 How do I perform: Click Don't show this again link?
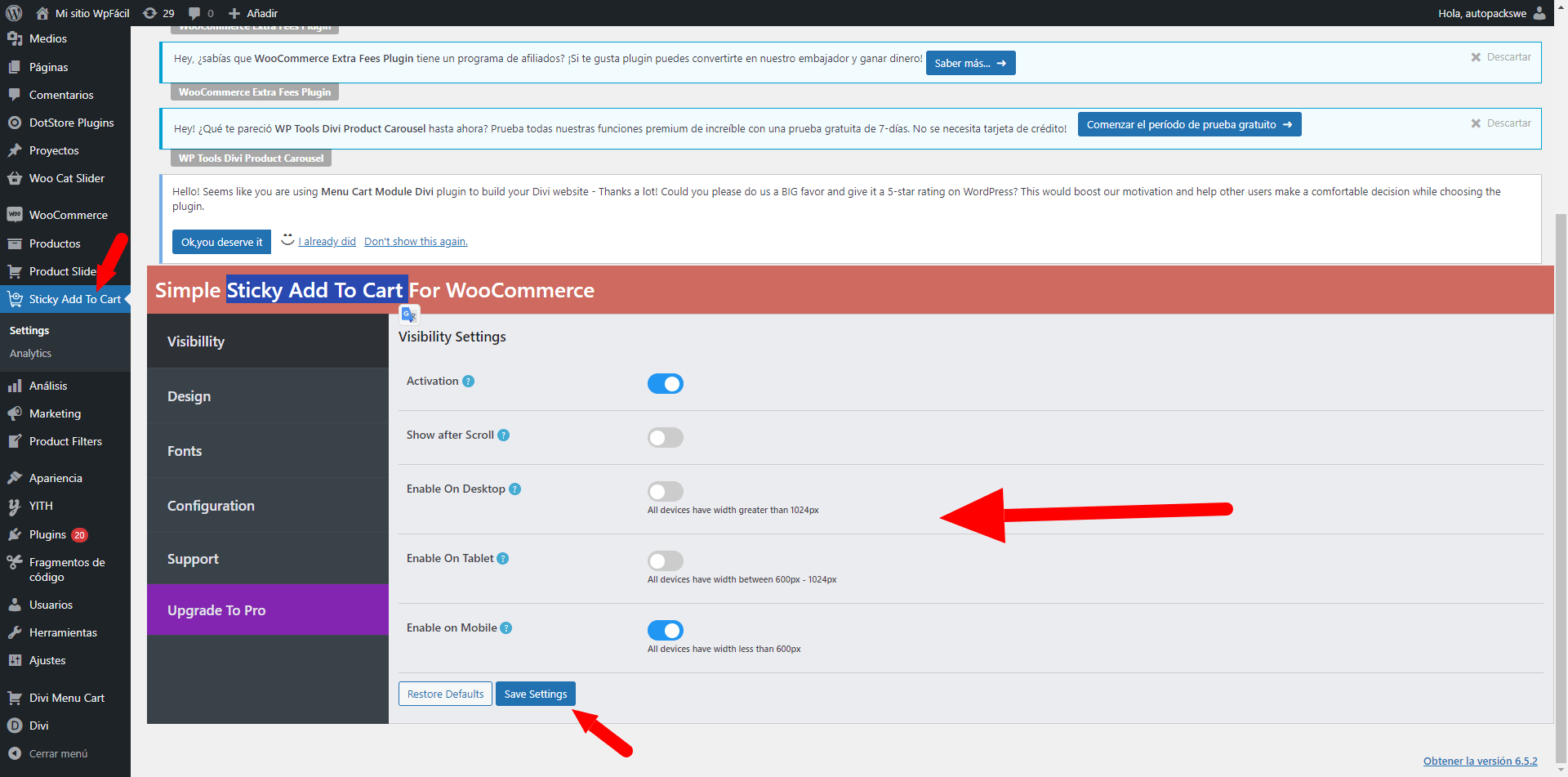[416, 242]
